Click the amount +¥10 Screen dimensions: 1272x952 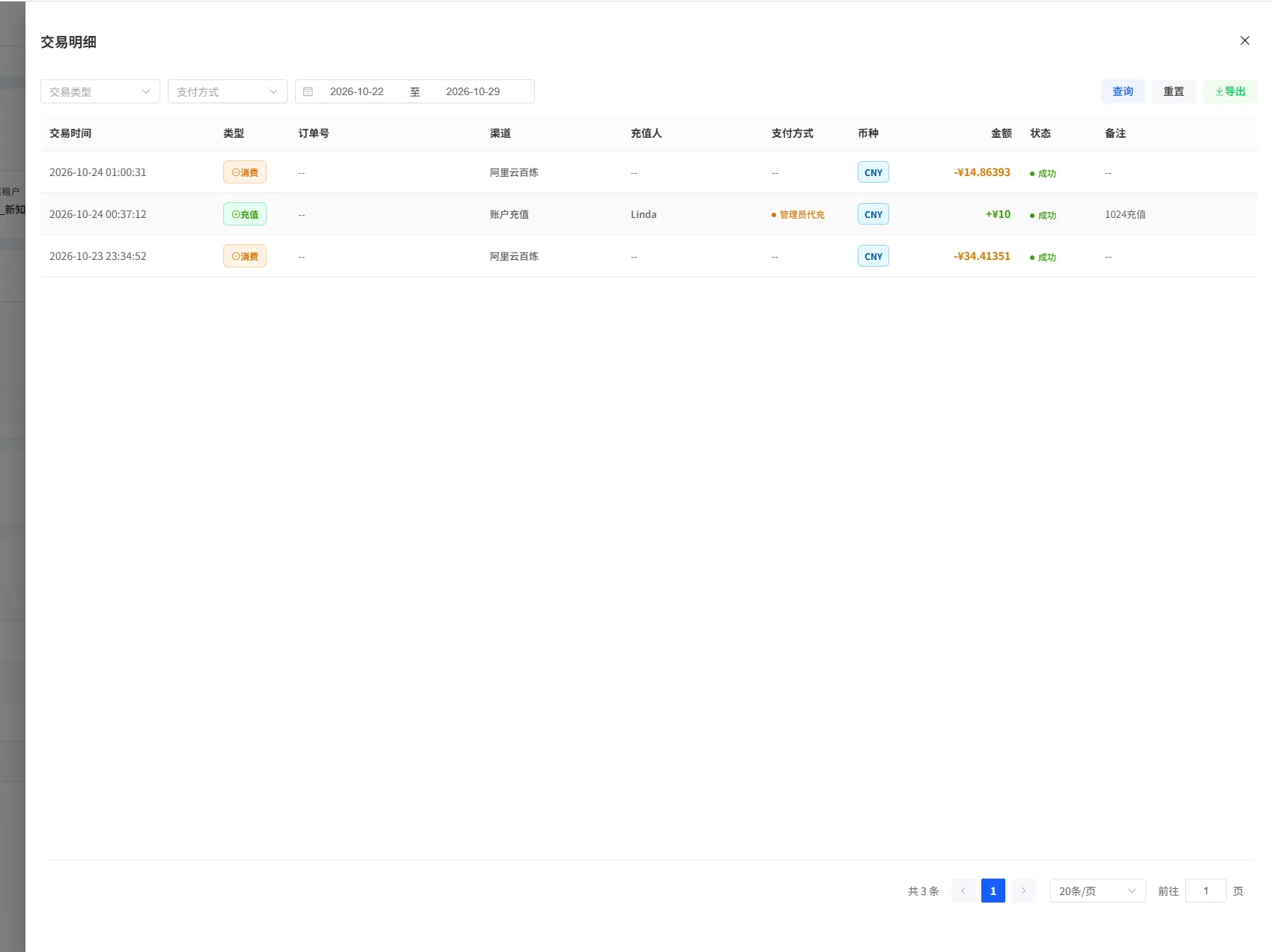(998, 214)
